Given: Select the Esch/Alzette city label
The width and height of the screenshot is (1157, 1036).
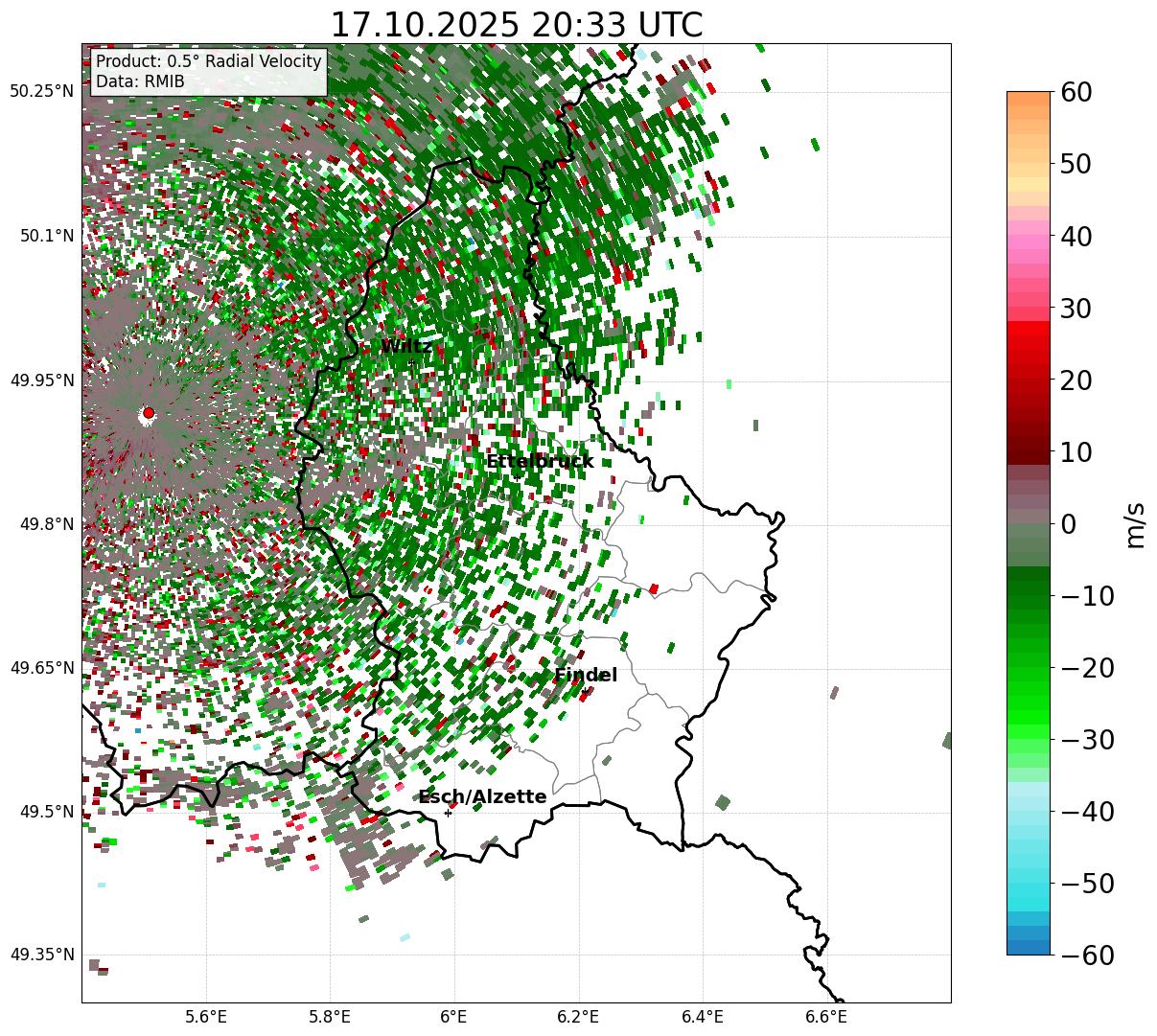Looking at the screenshot, I should (482, 796).
